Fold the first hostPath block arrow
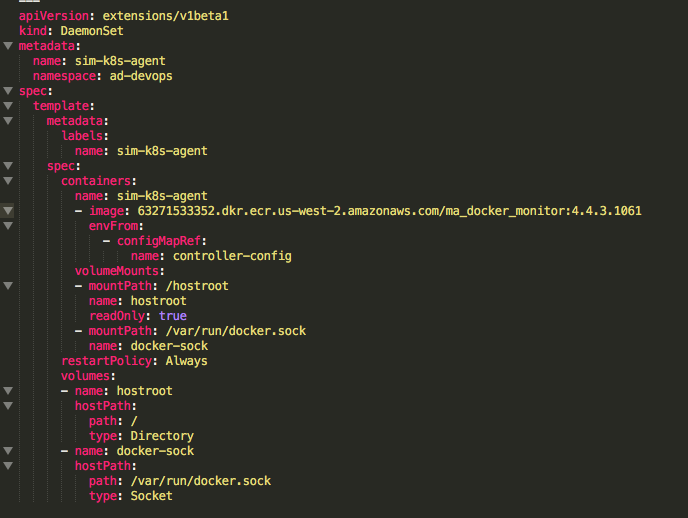Viewport: 688px width, 518px height. pyautogui.click(x=8, y=406)
